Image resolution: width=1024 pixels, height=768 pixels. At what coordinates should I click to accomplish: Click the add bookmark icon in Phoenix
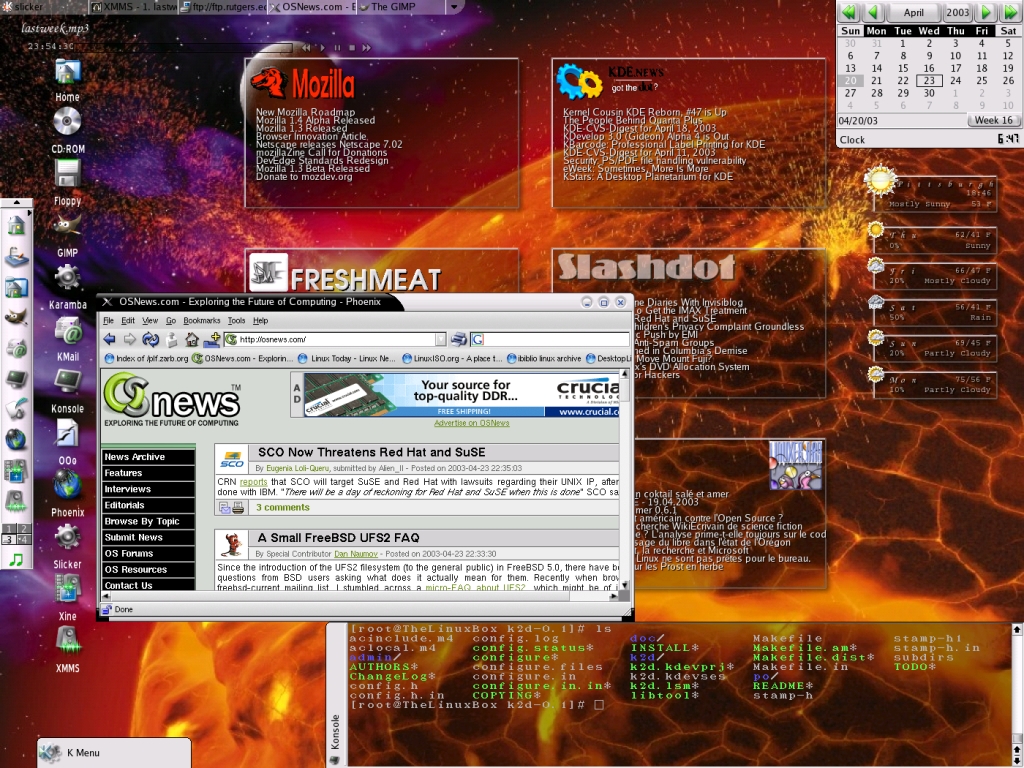click(x=212, y=339)
